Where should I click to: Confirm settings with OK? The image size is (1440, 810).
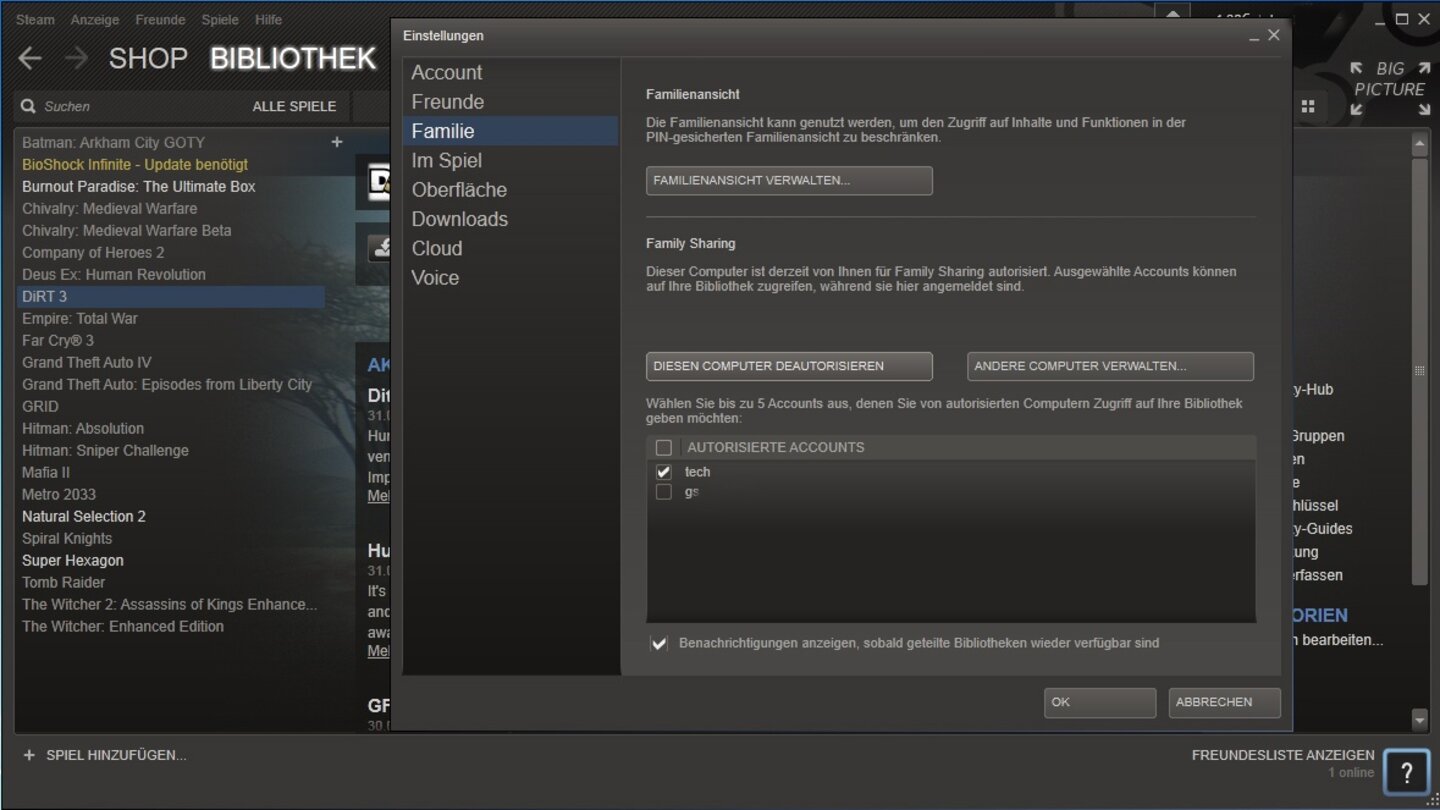coord(1100,702)
